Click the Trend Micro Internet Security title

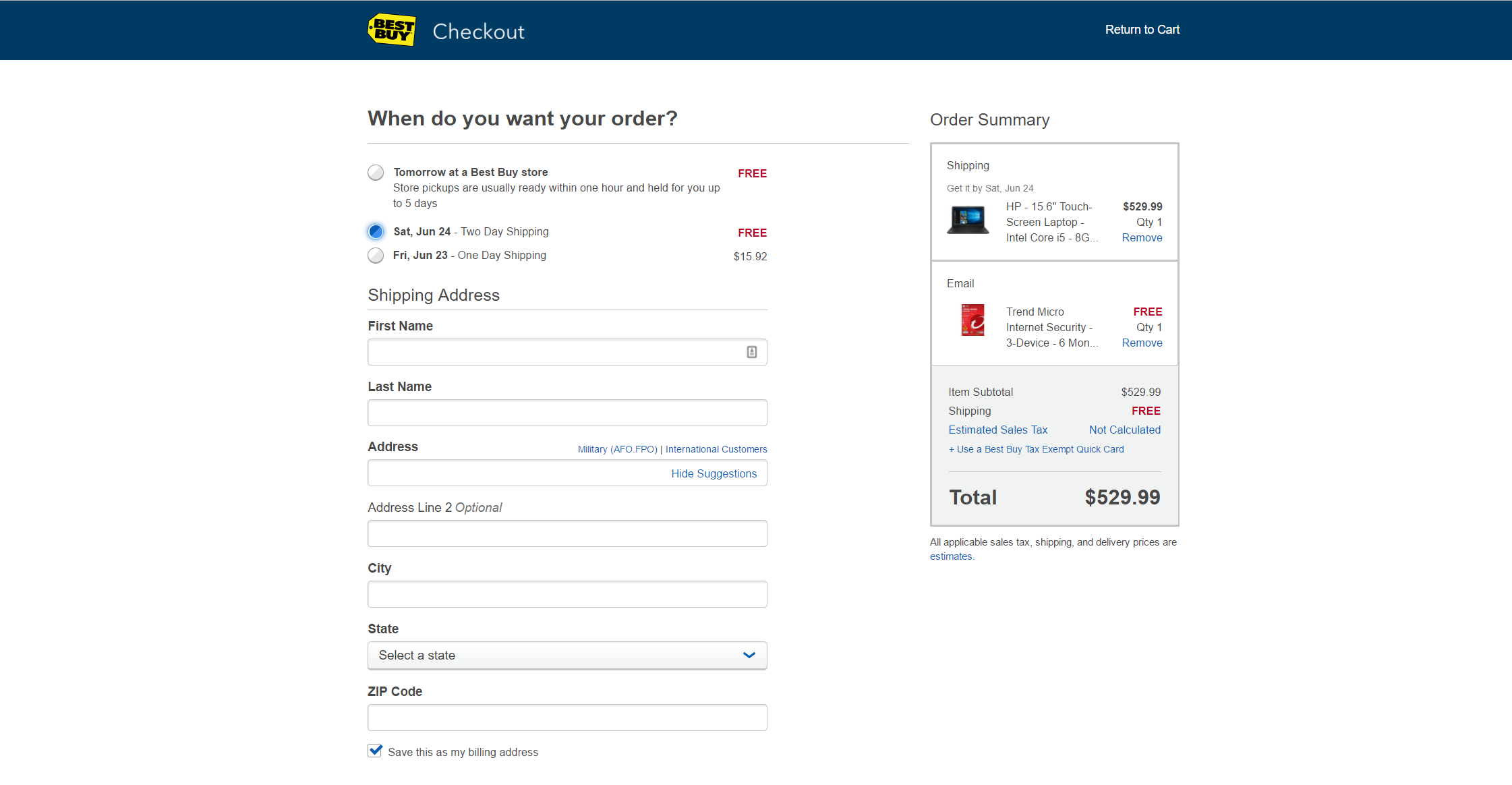coord(1052,327)
